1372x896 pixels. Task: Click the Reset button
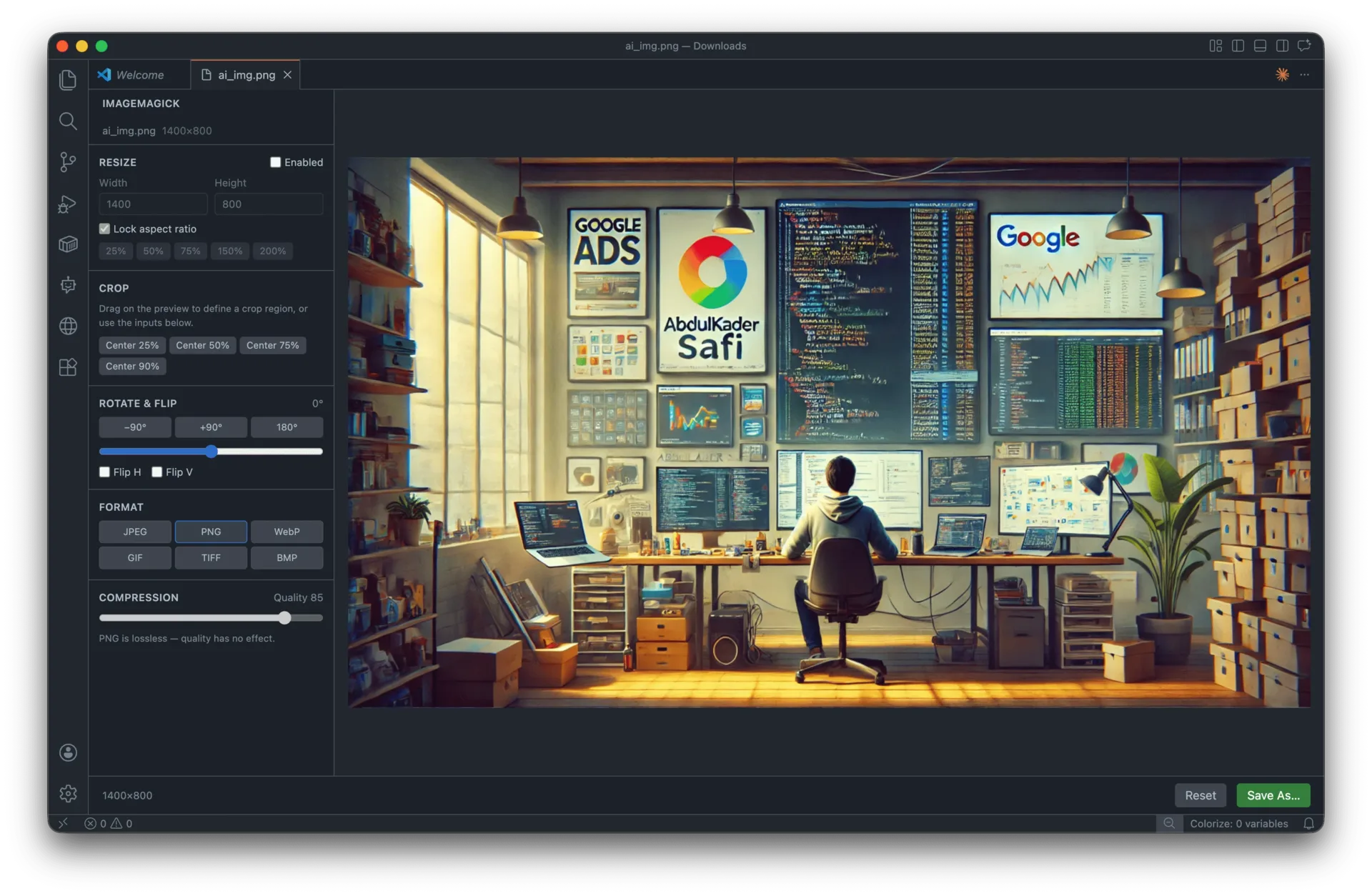click(1200, 795)
